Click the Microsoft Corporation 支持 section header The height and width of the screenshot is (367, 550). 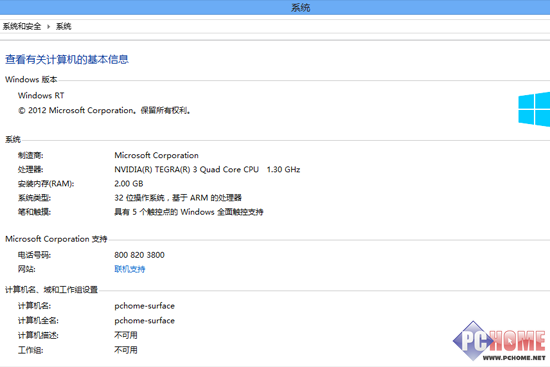(56, 239)
